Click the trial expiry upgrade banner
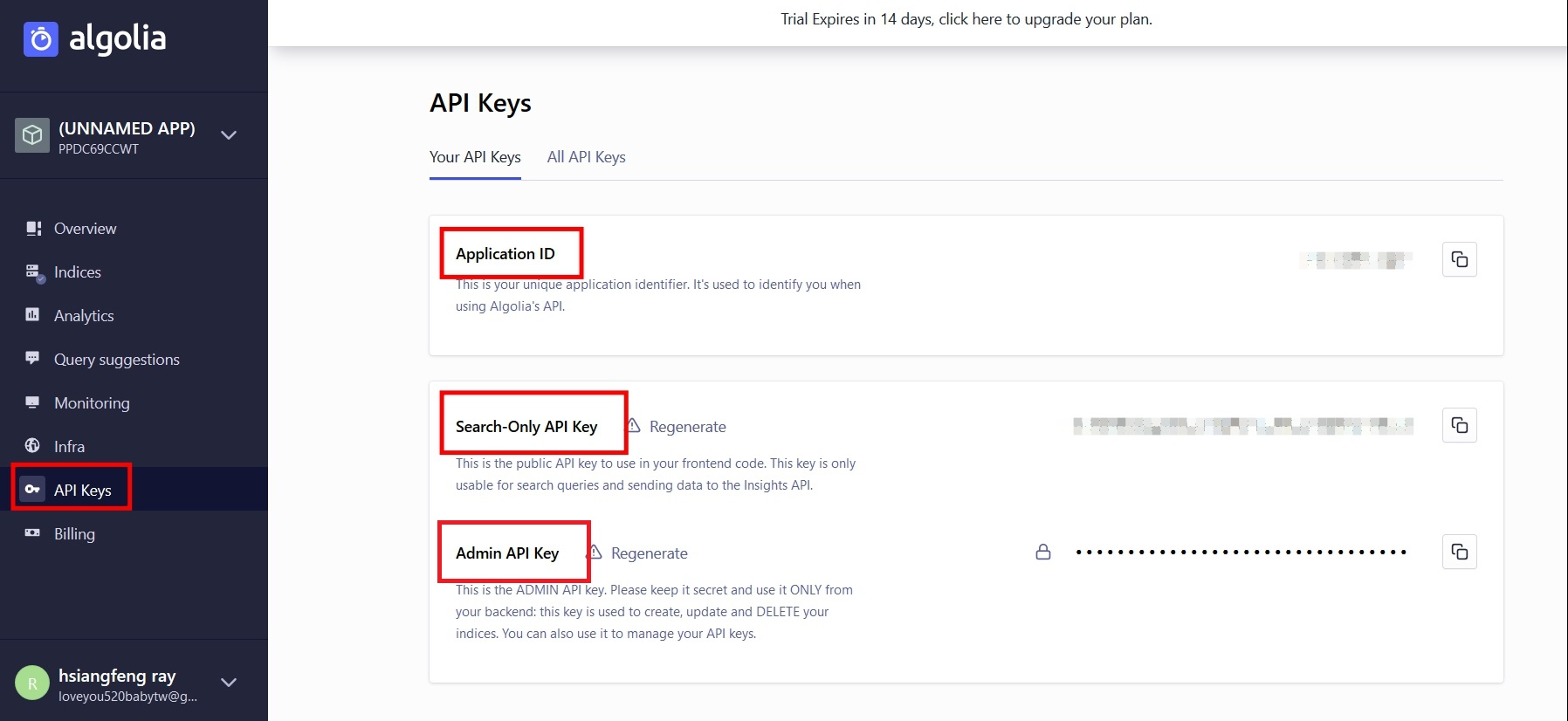This screenshot has width=1568, height=721. (966, 19)
